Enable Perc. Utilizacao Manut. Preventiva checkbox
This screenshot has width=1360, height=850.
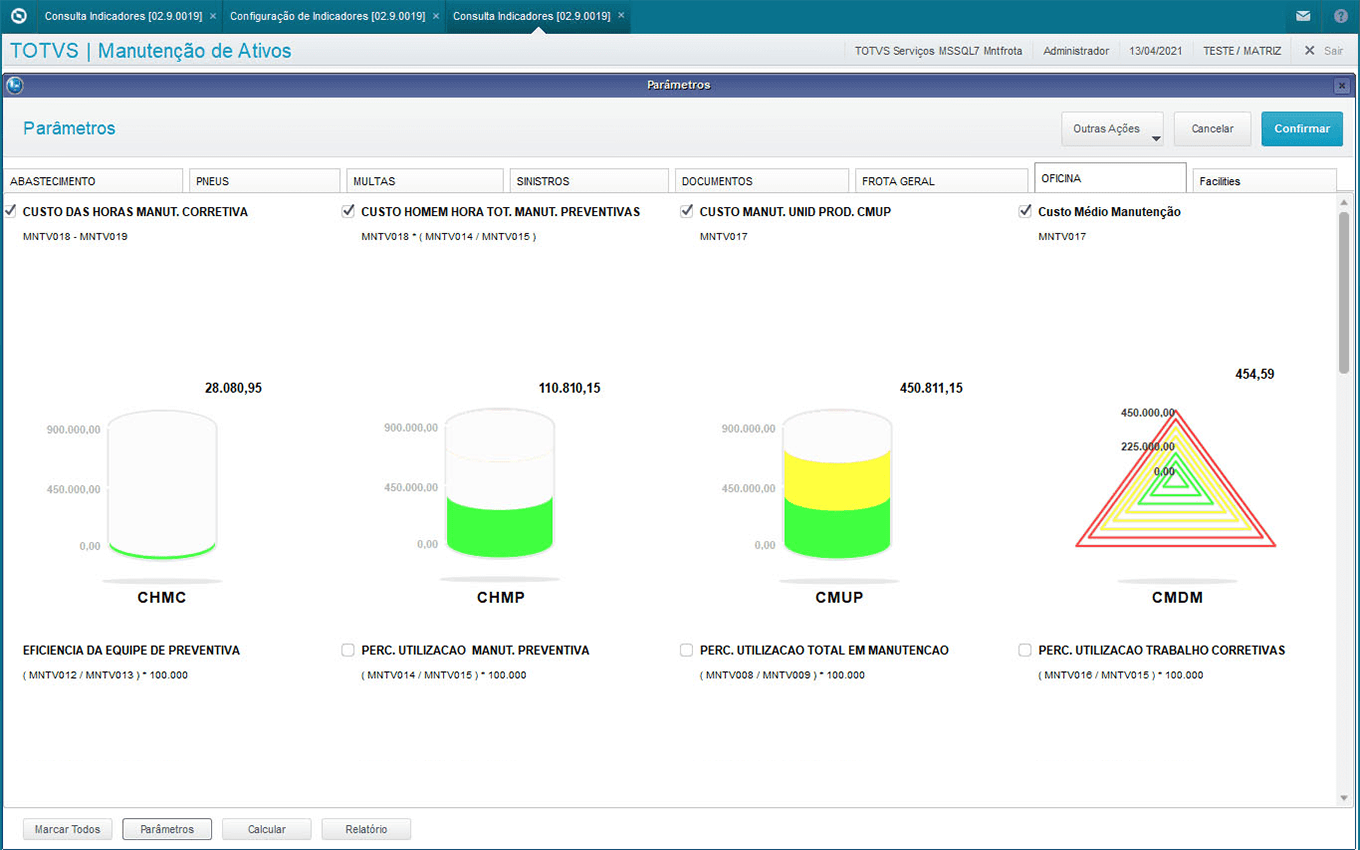(348, 650)
